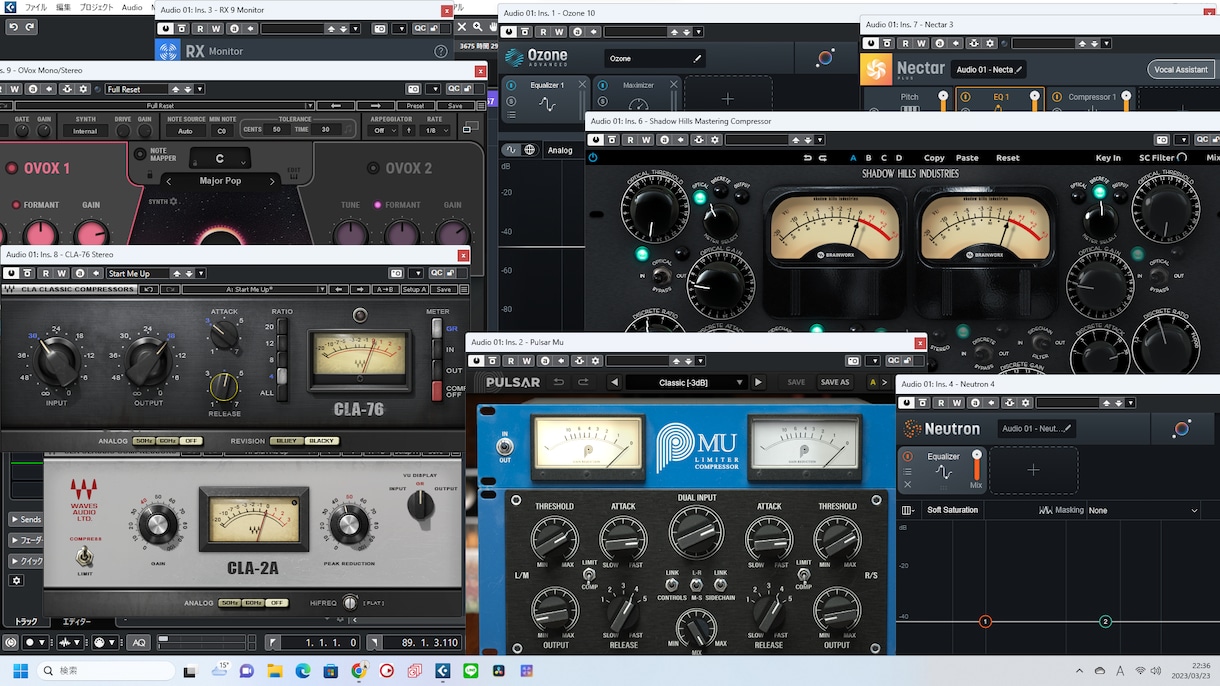Open the Cubase 編集 menu
The height and width of the screenshot is (686, 1220).
click(x=63, y=7)
